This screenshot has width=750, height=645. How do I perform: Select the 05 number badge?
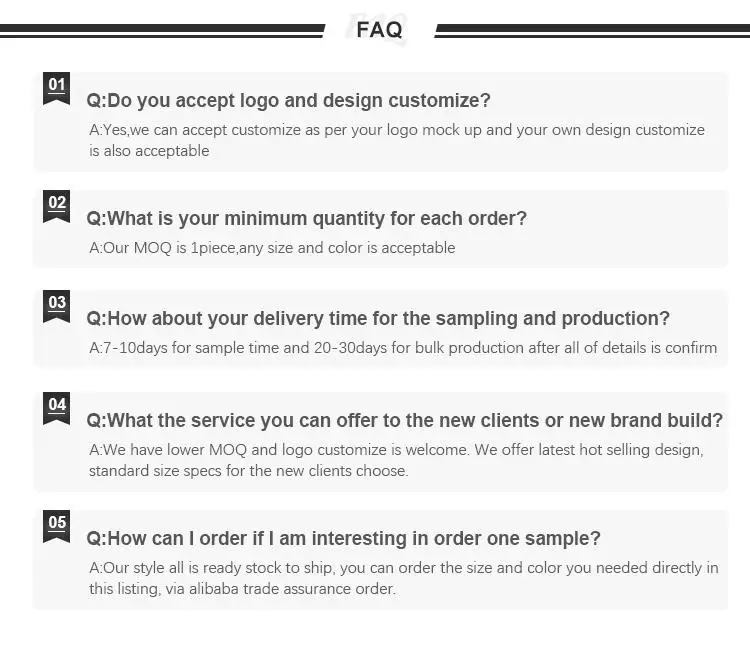click(57, 525)
